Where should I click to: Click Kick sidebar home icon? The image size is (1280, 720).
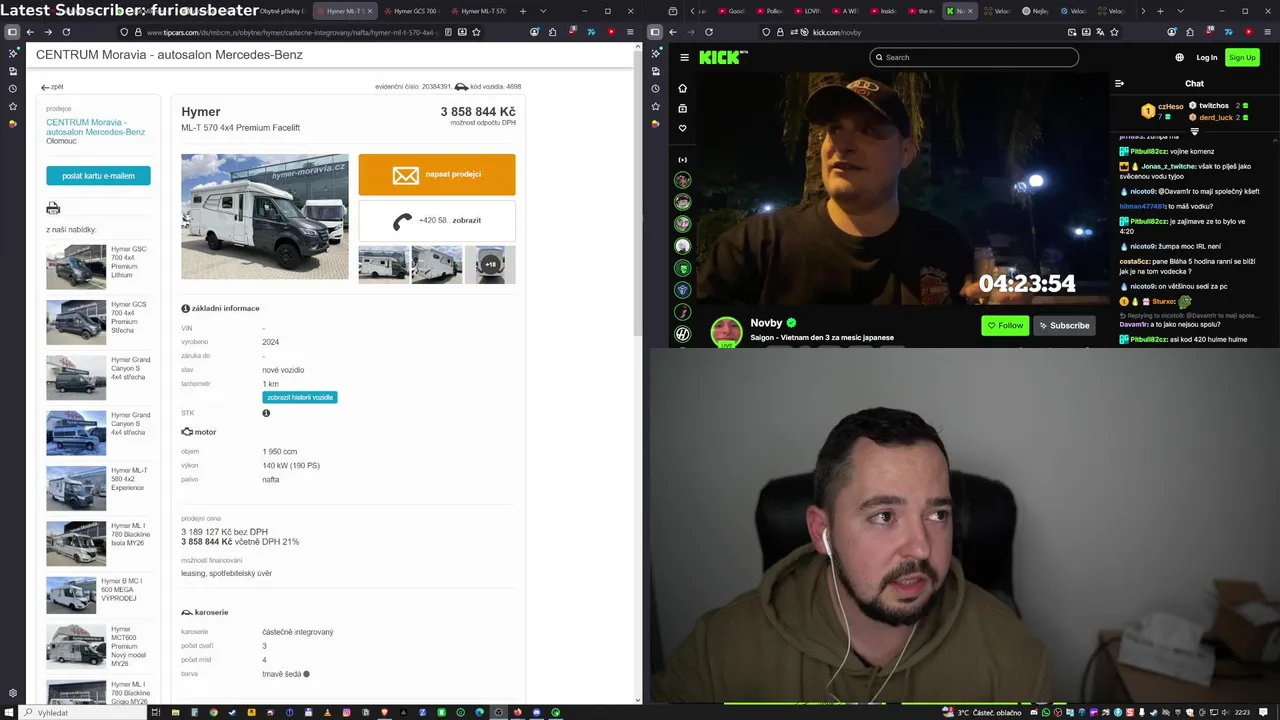682,88
